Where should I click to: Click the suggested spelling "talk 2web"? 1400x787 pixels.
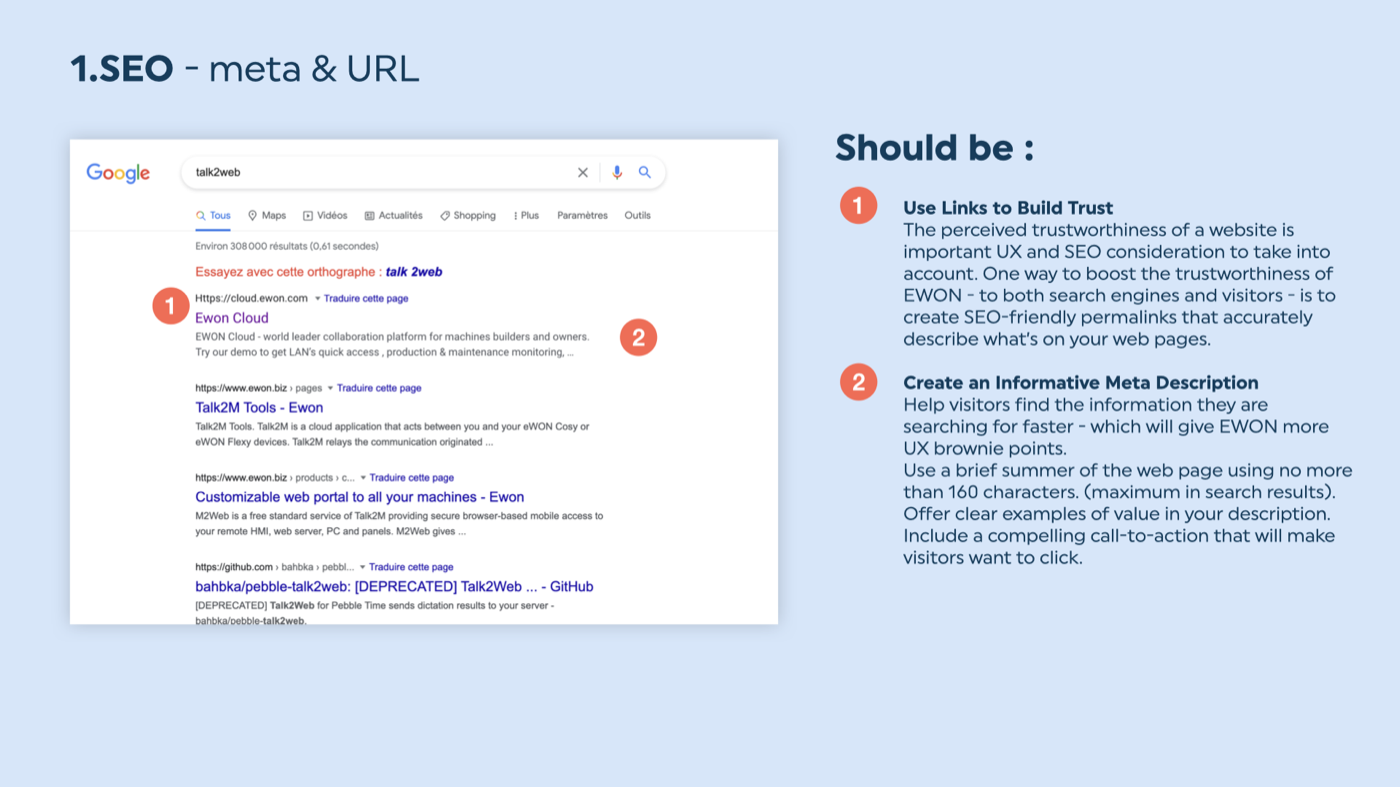(414, 272)
